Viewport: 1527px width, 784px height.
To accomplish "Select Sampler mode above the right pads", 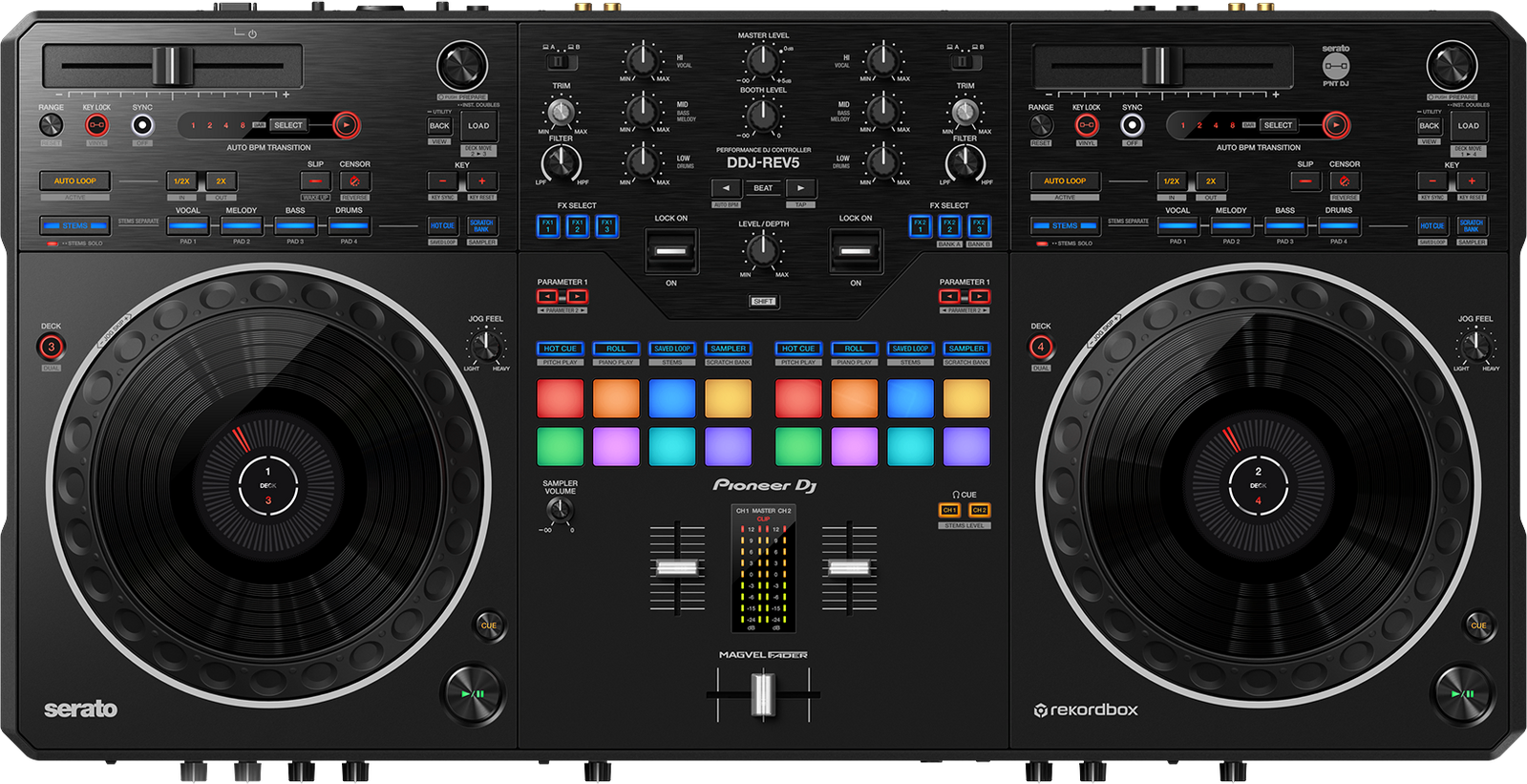I will 966,349.
